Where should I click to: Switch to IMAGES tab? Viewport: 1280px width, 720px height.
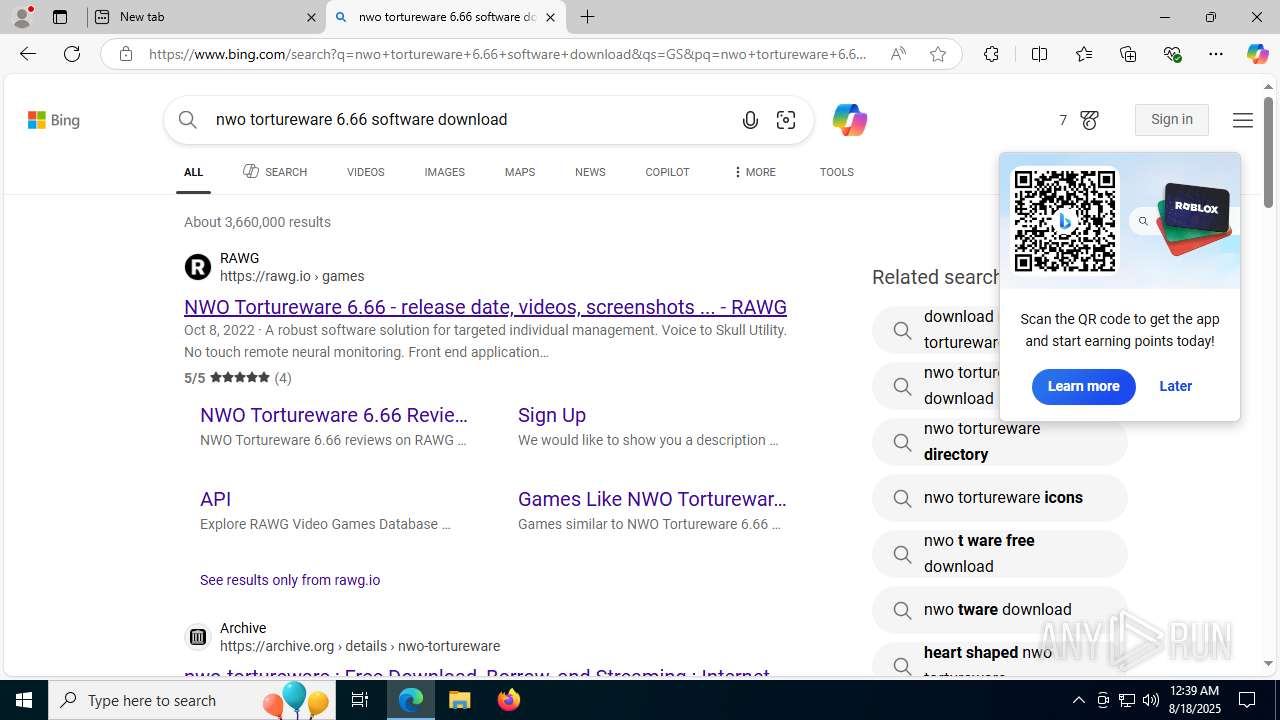point(444,172)
